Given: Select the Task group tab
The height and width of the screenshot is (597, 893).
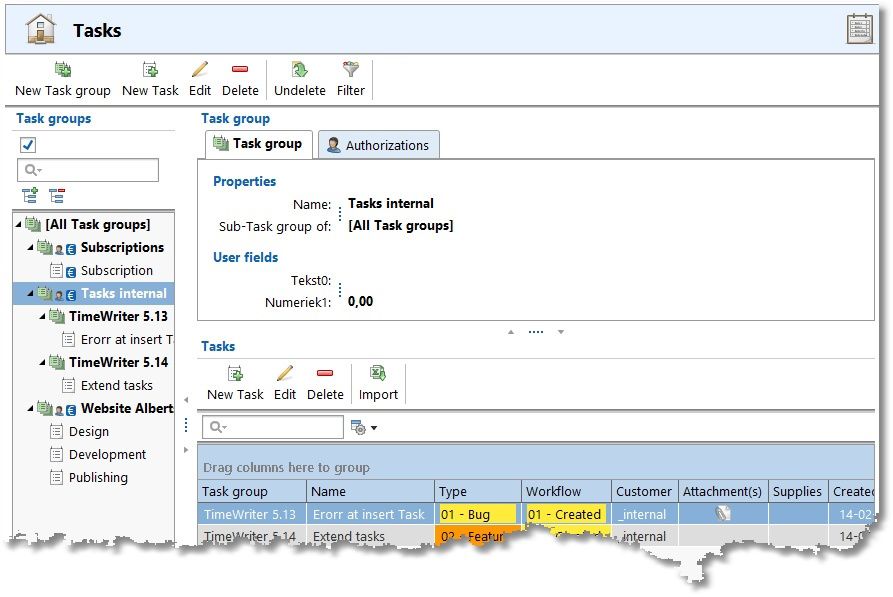Looking at the screenshot, I should (x=258, y=144).
